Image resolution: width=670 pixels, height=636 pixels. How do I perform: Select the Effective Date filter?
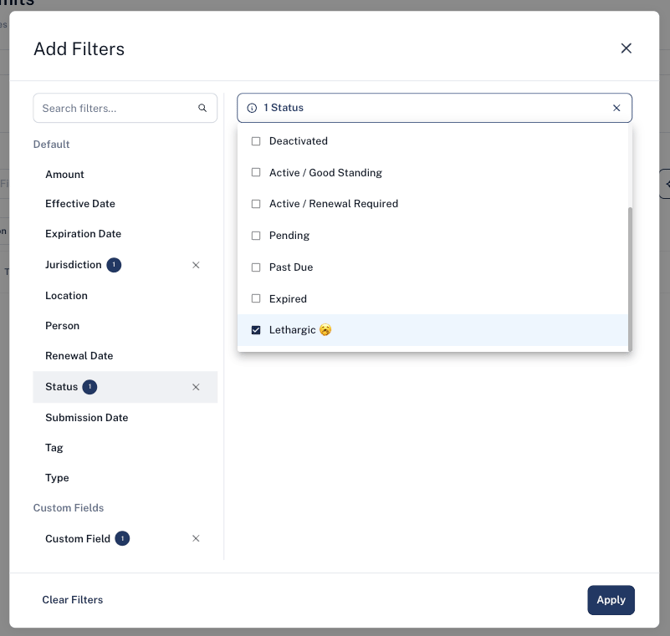pos(80,203)
